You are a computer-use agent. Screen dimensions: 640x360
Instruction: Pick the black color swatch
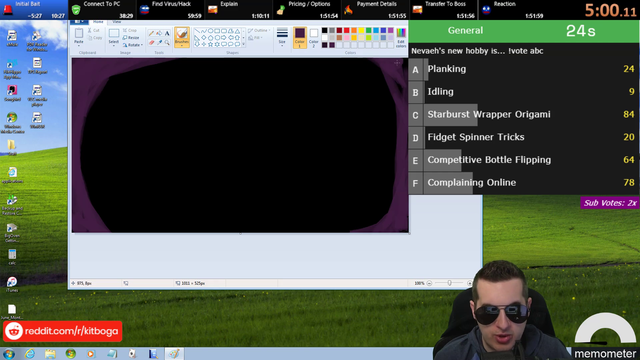click(324, 30)
